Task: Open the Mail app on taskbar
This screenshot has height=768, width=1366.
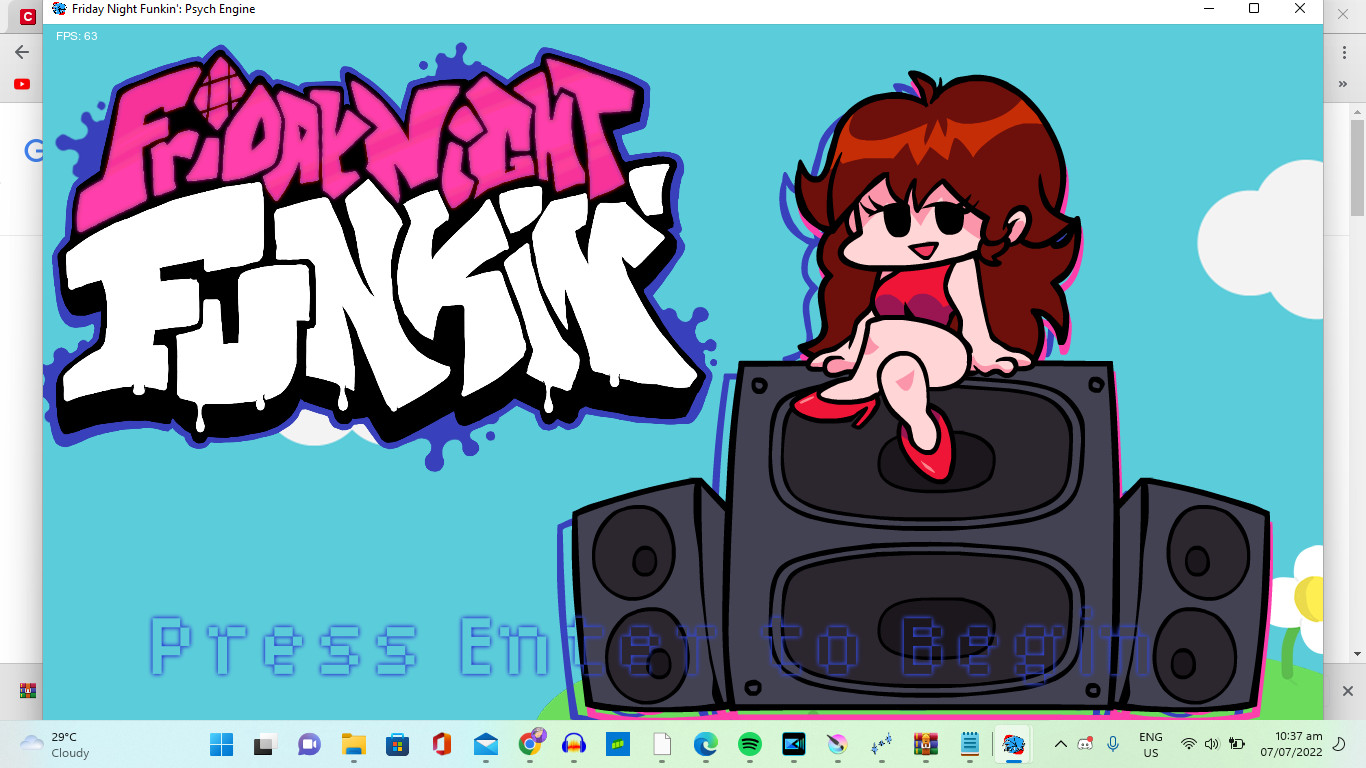Action: point(486,744)
